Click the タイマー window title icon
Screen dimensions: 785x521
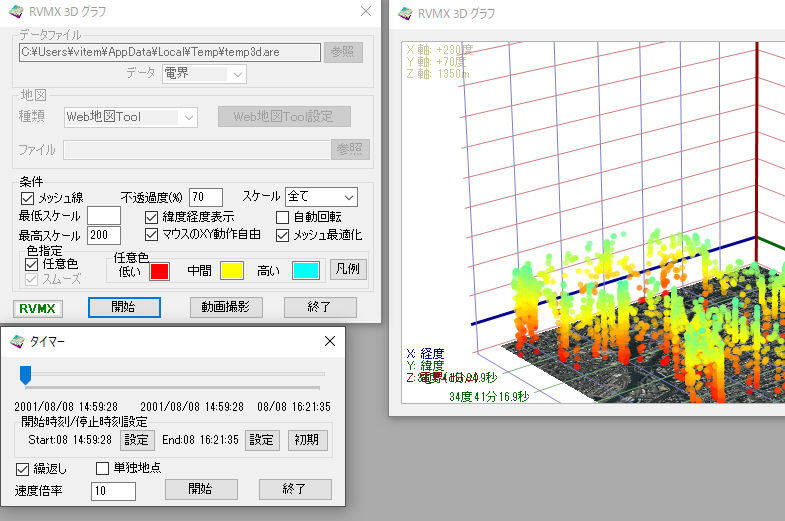pyautogui.click(x=16, y=341)
